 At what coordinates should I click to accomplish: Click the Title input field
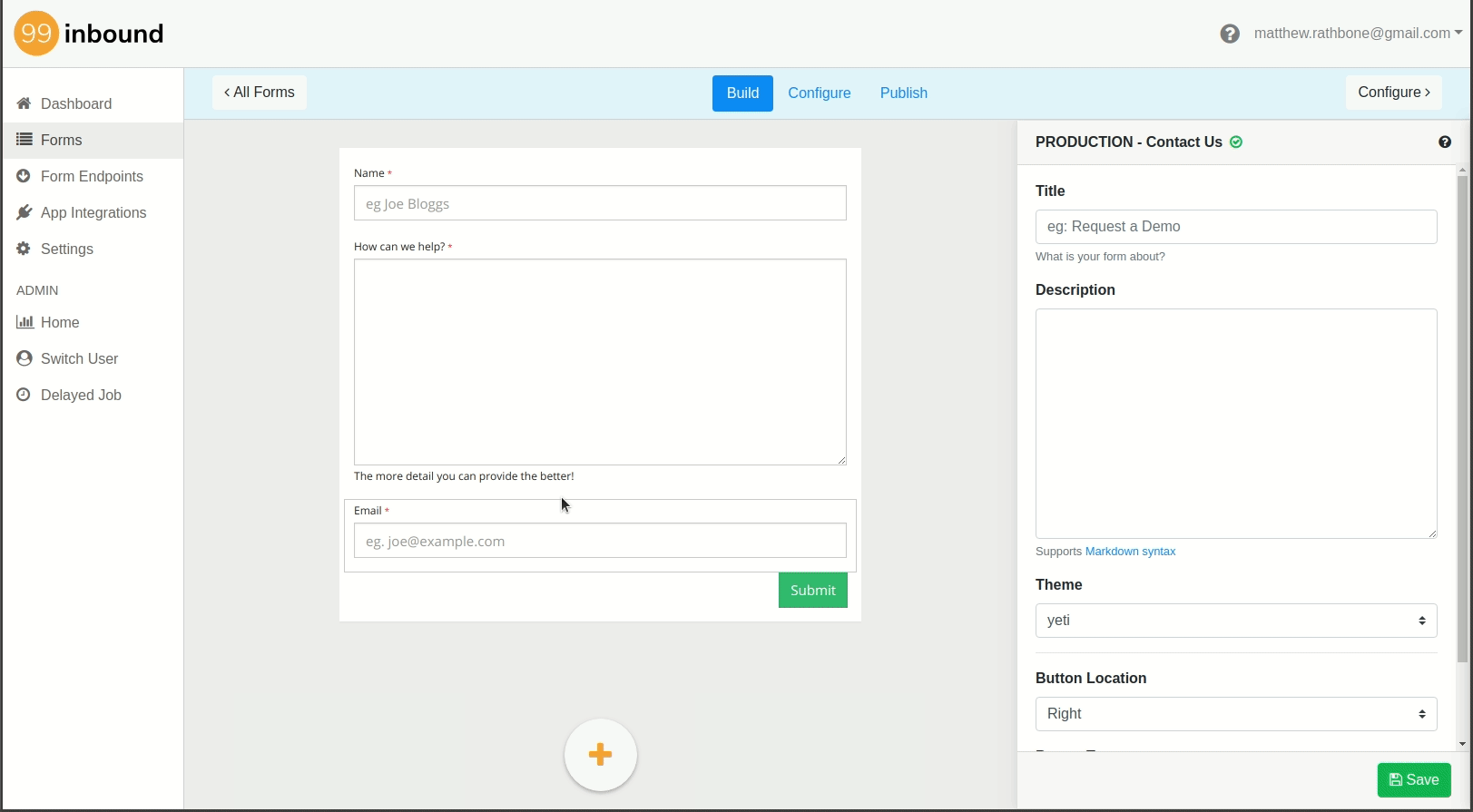1236,227
